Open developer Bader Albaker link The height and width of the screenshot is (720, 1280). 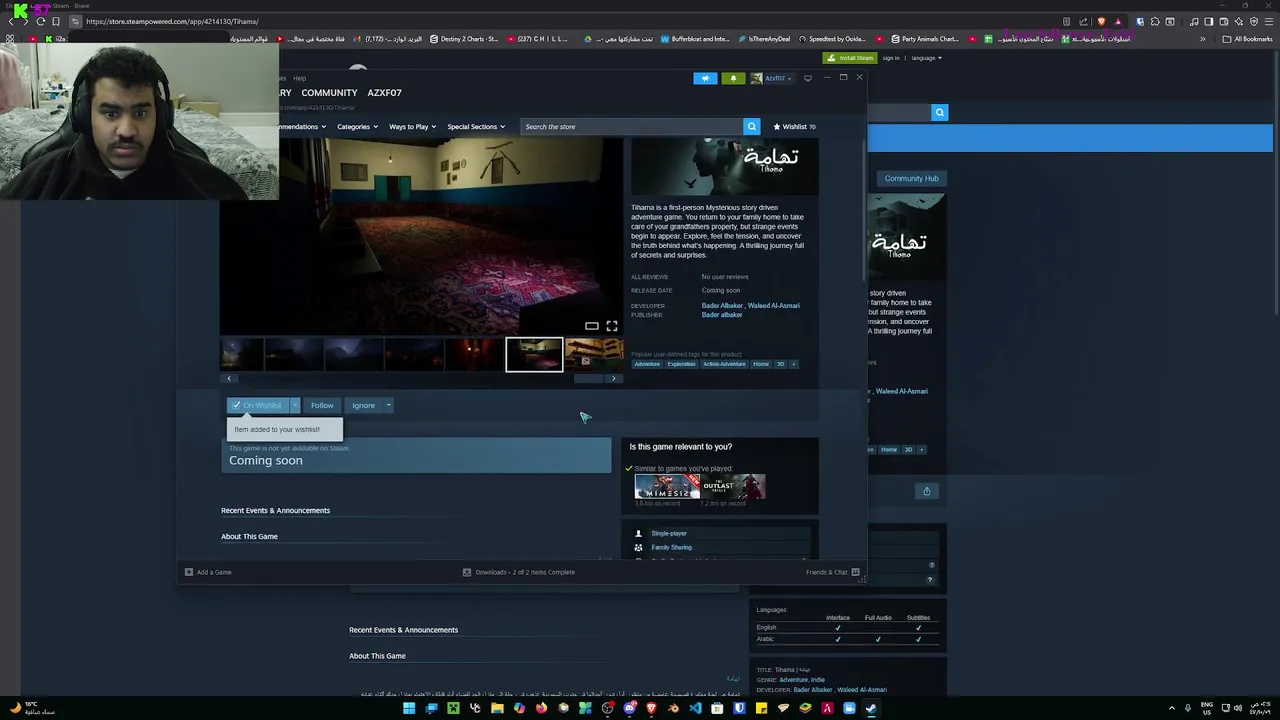[722, 306]
